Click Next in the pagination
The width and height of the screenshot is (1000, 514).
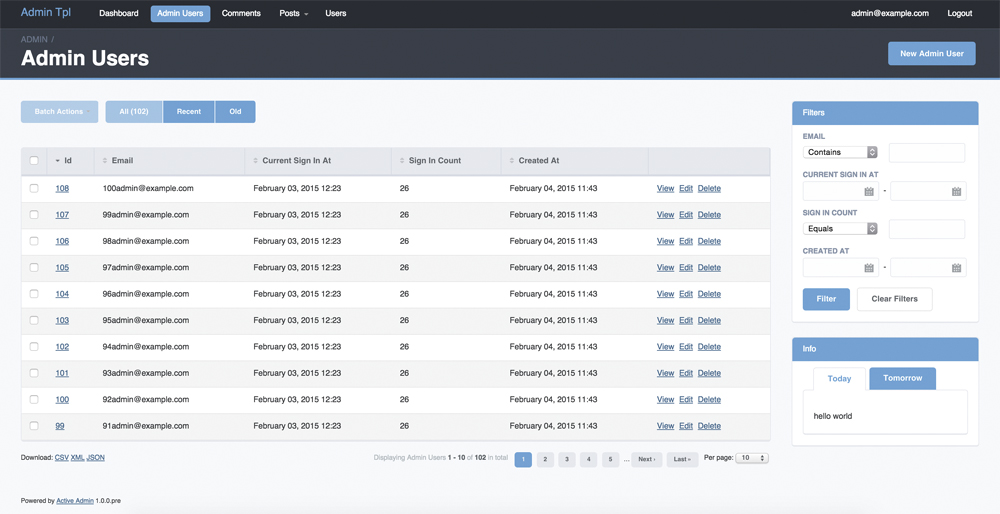pyautogui.click(x=647, y=459)
